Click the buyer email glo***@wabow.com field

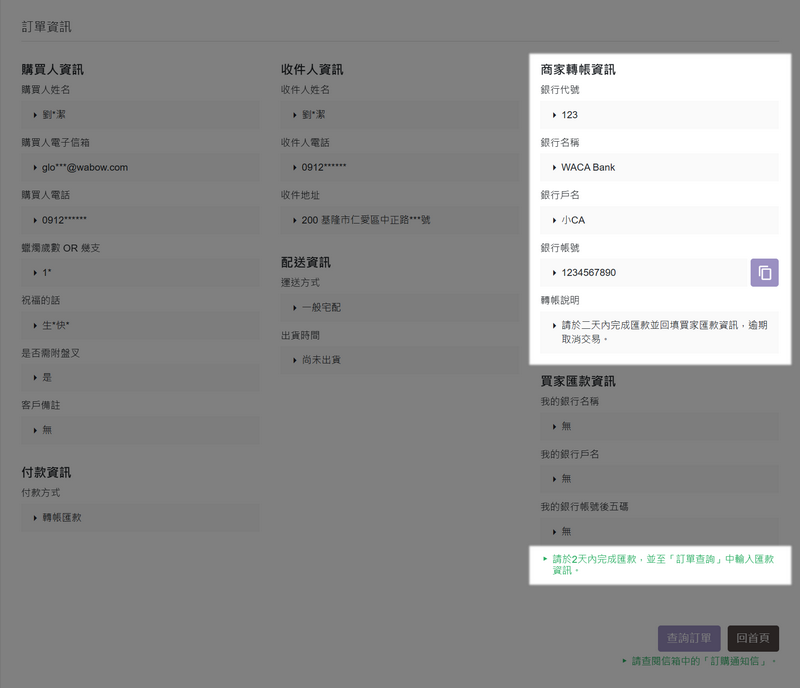[x=140, y=167]
